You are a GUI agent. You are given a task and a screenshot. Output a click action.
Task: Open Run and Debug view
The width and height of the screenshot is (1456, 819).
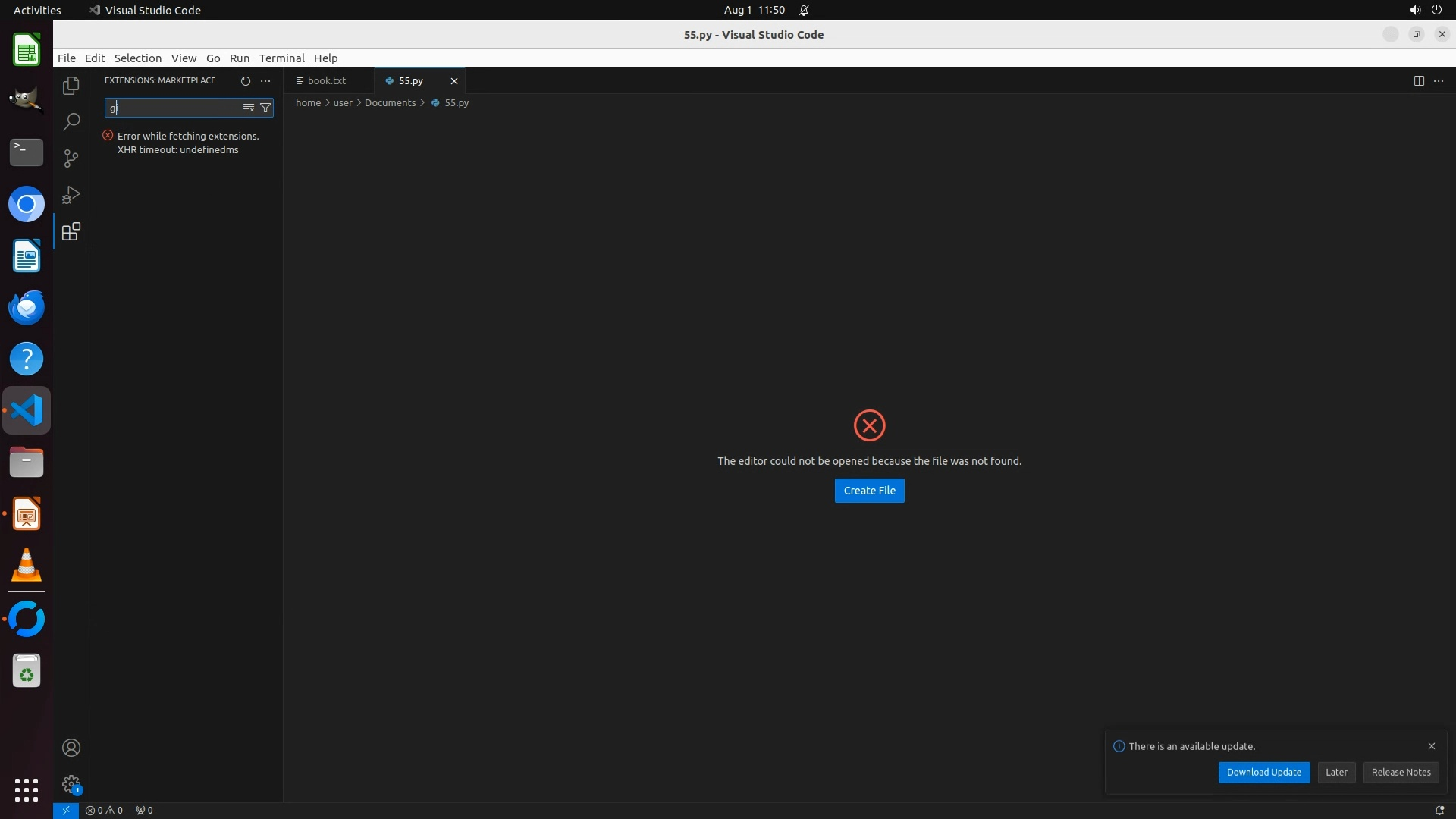tap(71, 195)
